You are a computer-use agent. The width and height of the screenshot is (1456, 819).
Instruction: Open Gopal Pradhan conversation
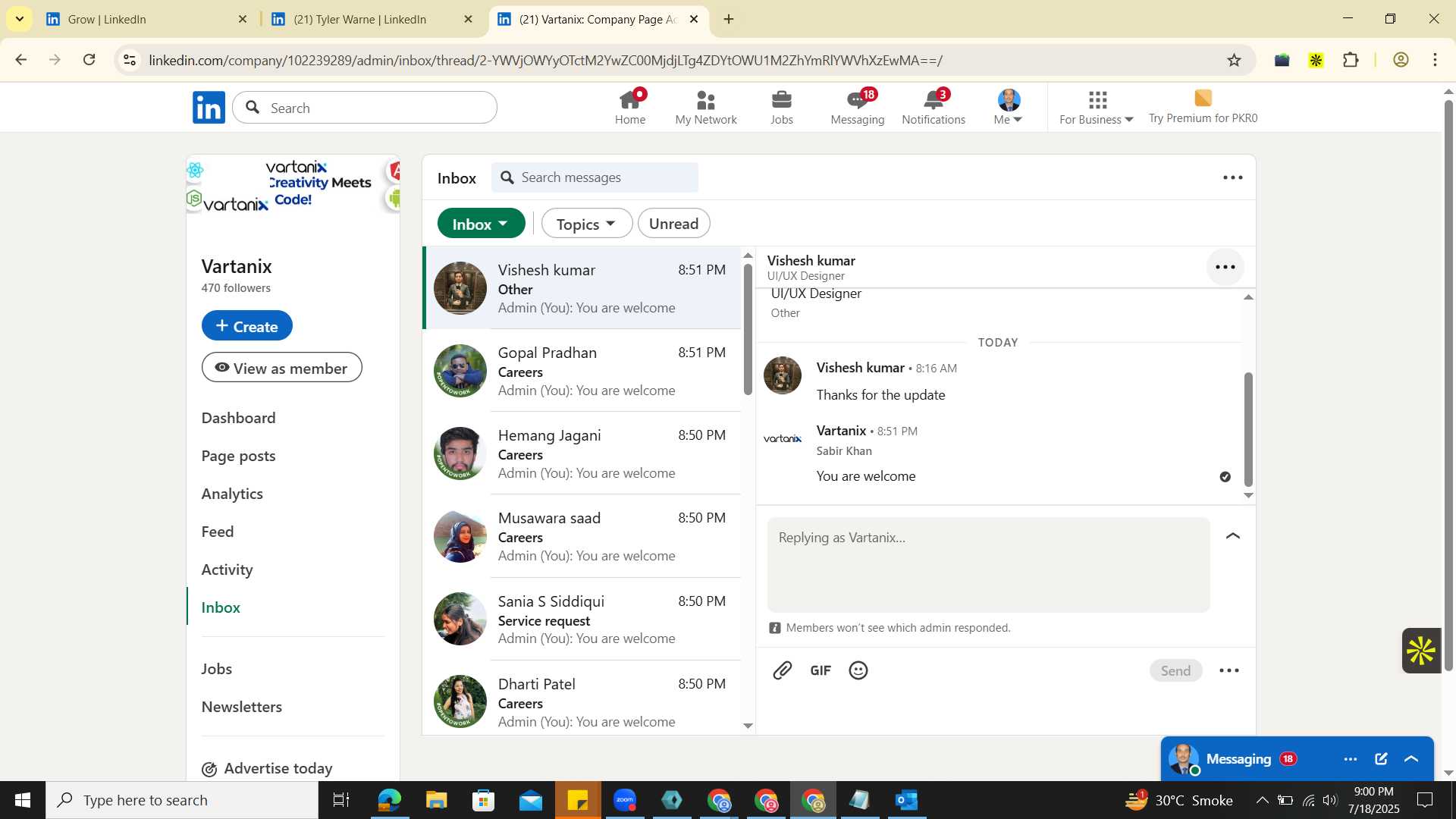pyautogui.click(x=582, y=371)
